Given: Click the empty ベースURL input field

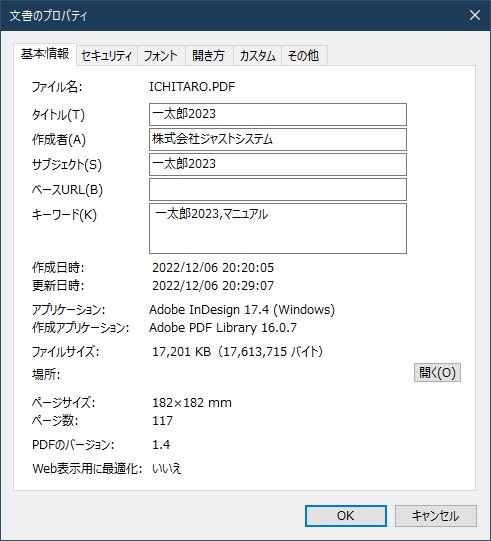Looking at the screenshot, I should (x=278, y=189).
